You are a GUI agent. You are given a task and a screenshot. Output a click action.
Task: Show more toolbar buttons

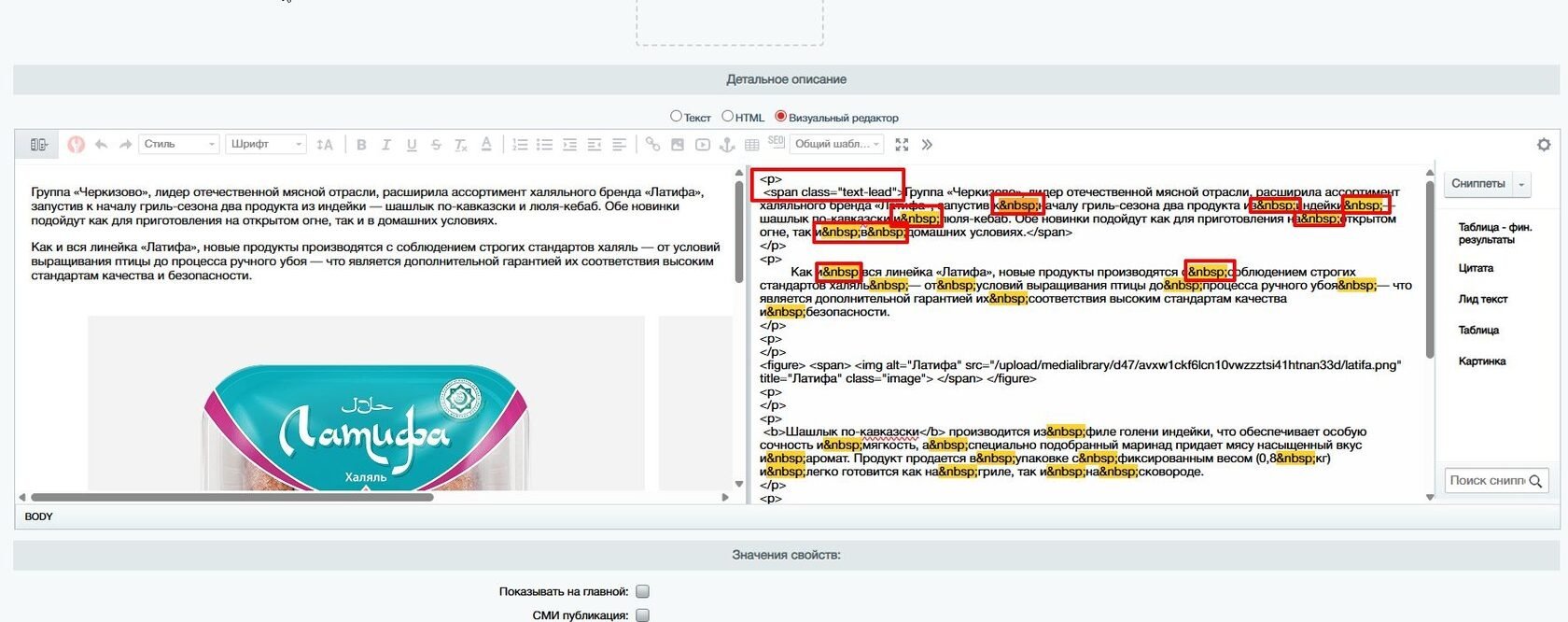(927, 145)
